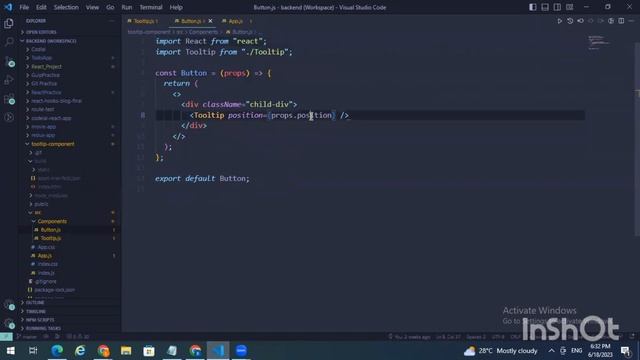Open Explorer panel More Actions ellipsis
Viewport: 640px width, 360px height.
112,21
